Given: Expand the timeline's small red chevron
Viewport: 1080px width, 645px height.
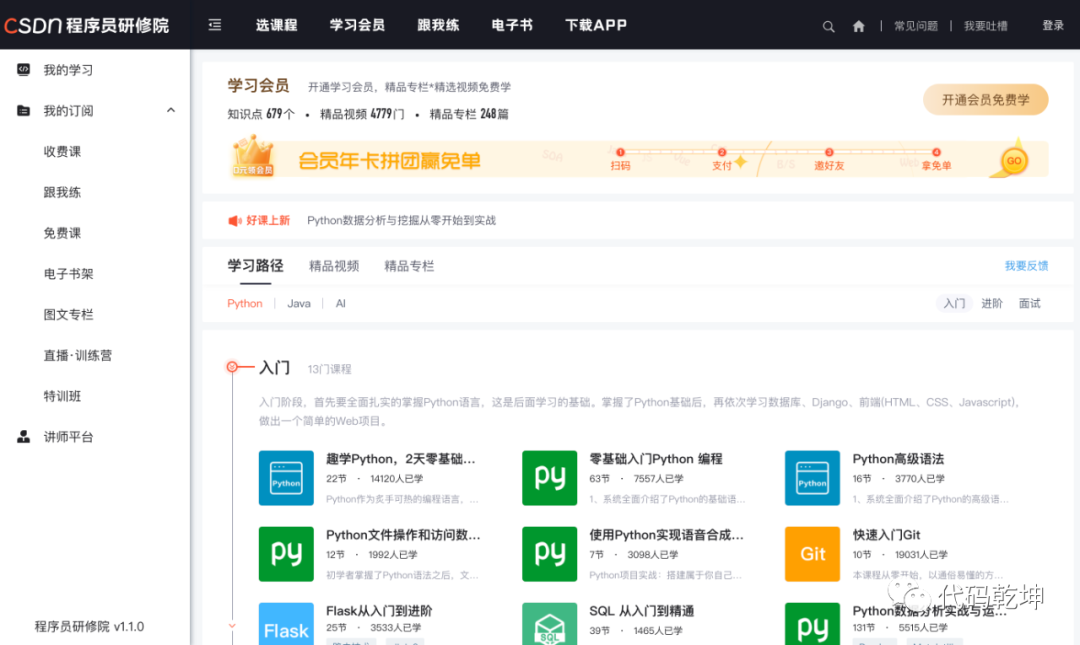Looking at the screenshot, I should (232, 626).
